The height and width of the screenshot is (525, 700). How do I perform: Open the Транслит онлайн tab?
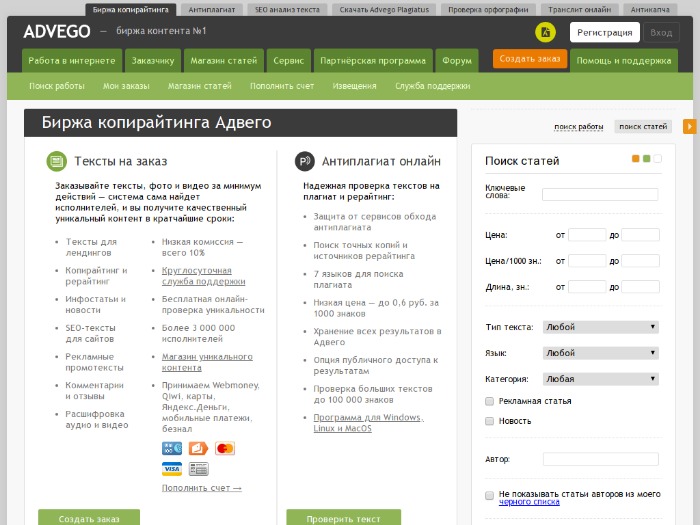(x=579, y=9)
